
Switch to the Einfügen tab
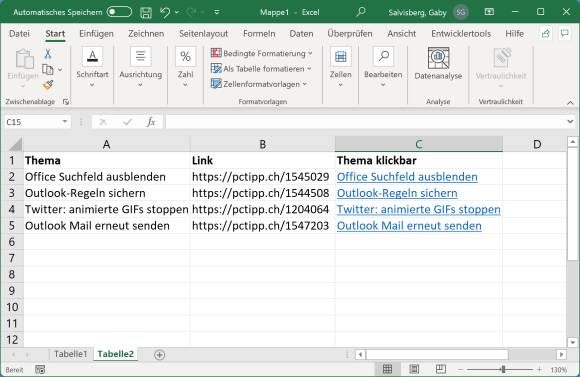tap(96, 34)
